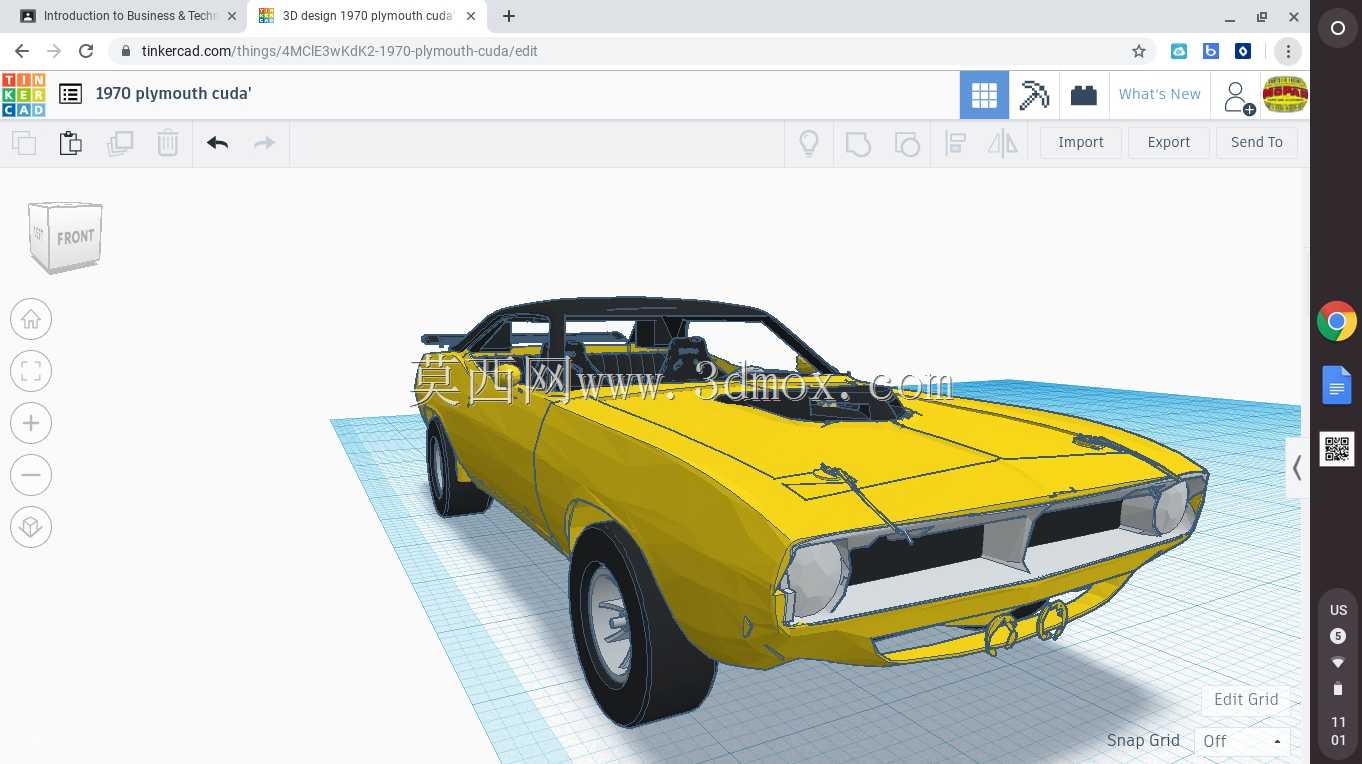Click the Home view button
Screen dimensions: 1362x764
coord(31,319)
